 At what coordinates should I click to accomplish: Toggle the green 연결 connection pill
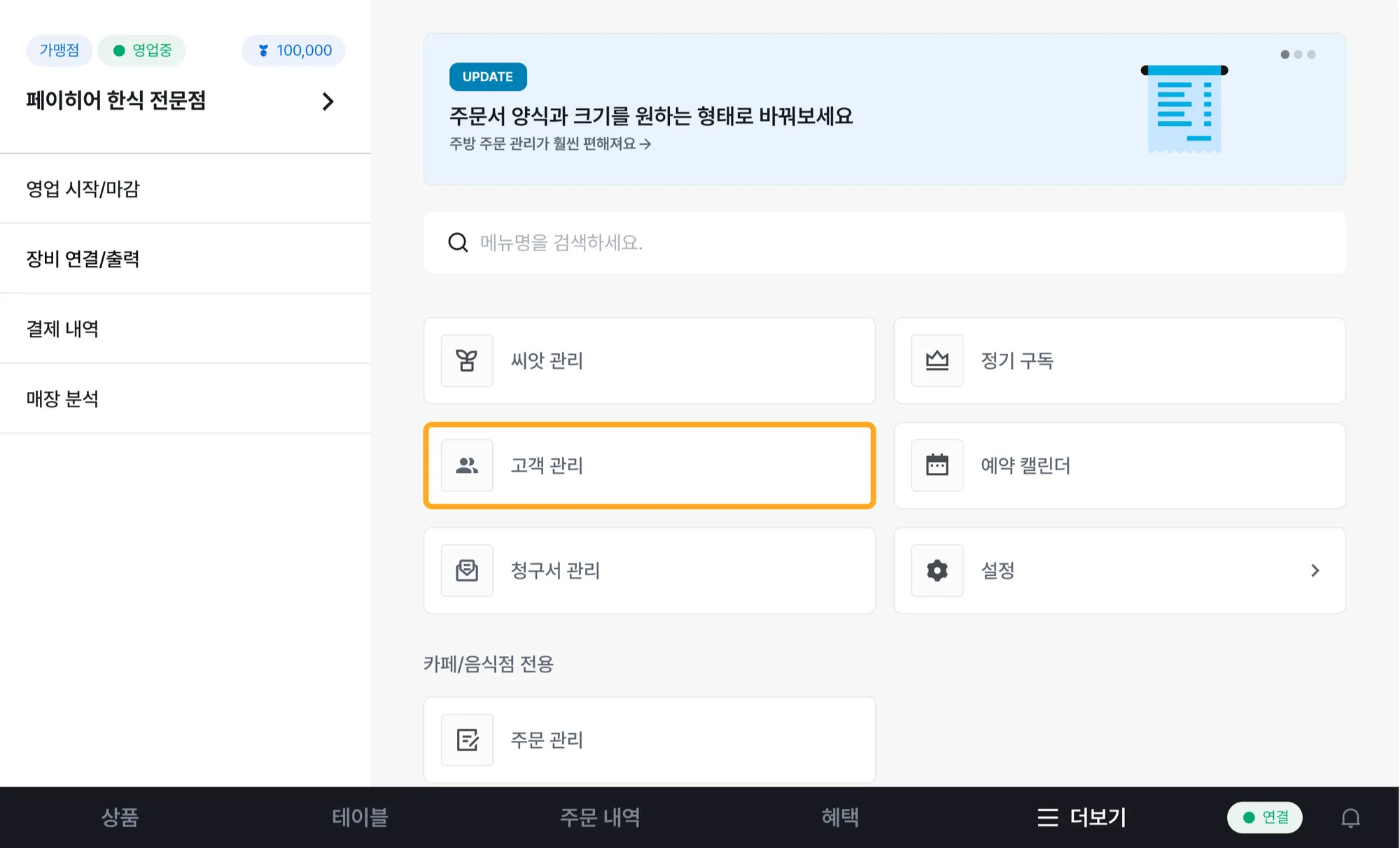[x=1264, y=817]
